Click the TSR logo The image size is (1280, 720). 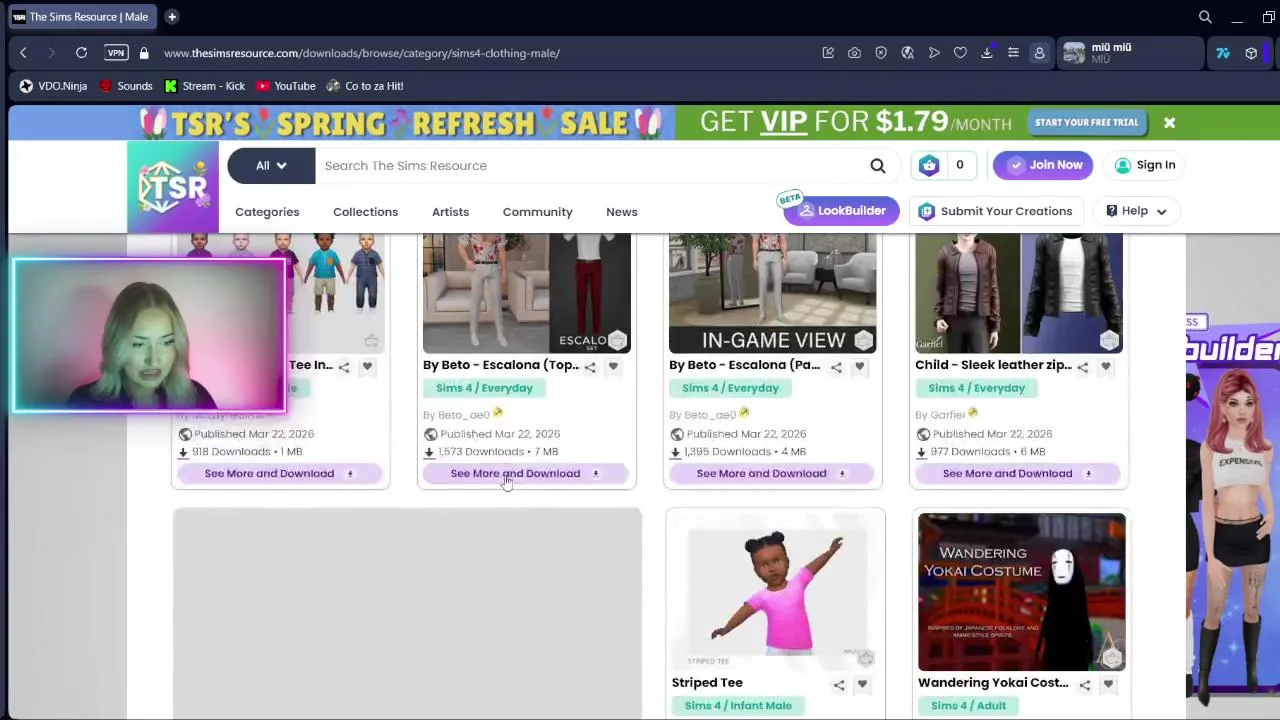tap(173, 187)
